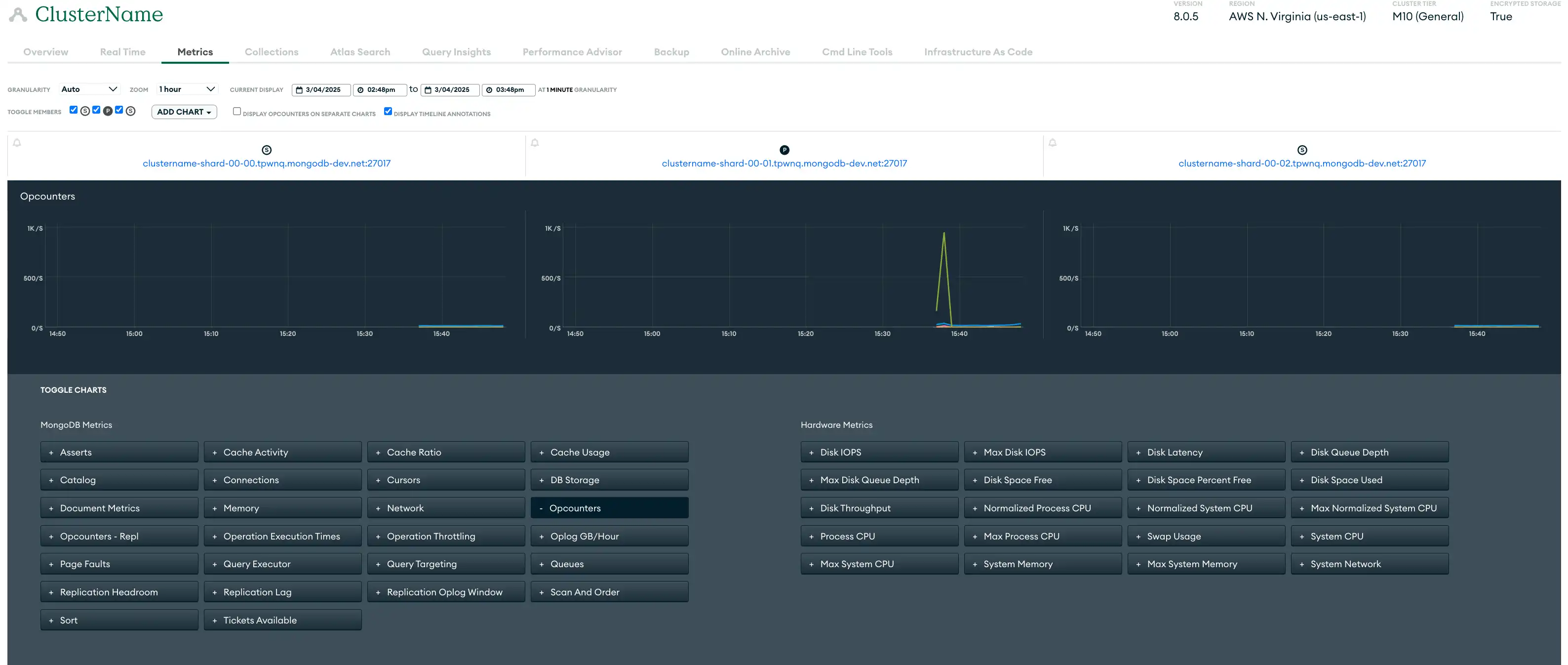Uncheck the first Toggle Members checkbox

click(x=74, y=110)
